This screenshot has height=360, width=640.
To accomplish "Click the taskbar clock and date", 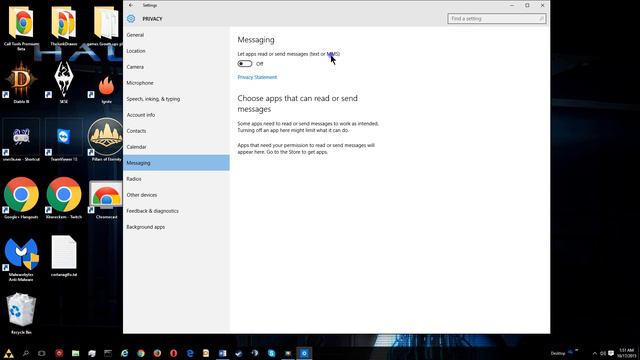I will pyautogui.click(x=626, y=353).
